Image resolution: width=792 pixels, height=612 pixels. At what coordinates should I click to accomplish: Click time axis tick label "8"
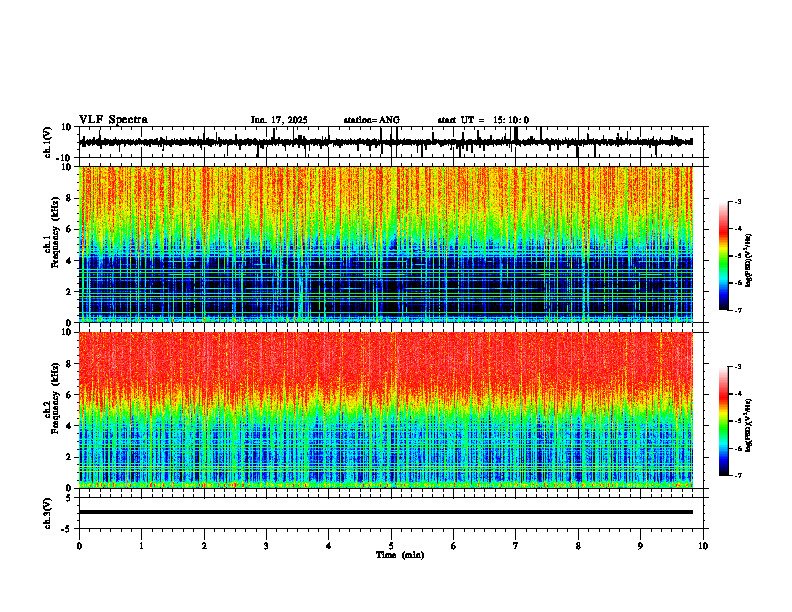click(578, 546)
